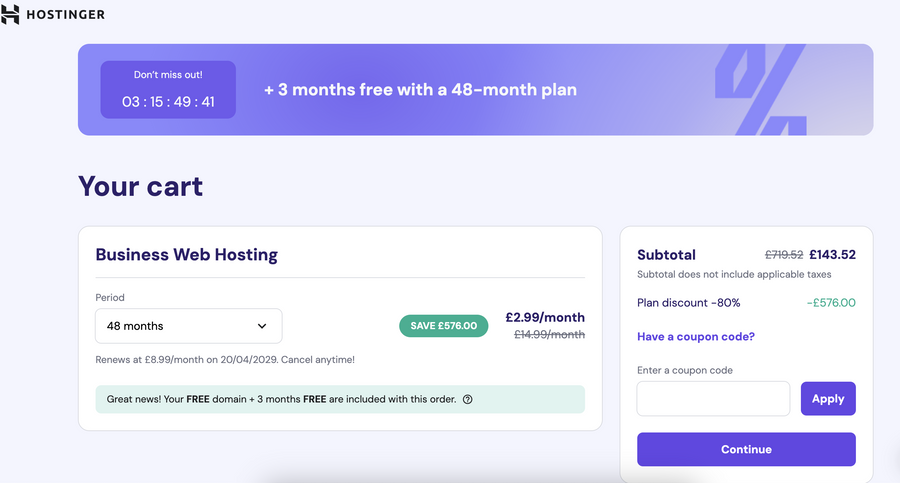Image resolution: width=900 pixels, height=483 pixels.
Task: Click the chevron arrow in Period selector
Action: pos(262,326)
